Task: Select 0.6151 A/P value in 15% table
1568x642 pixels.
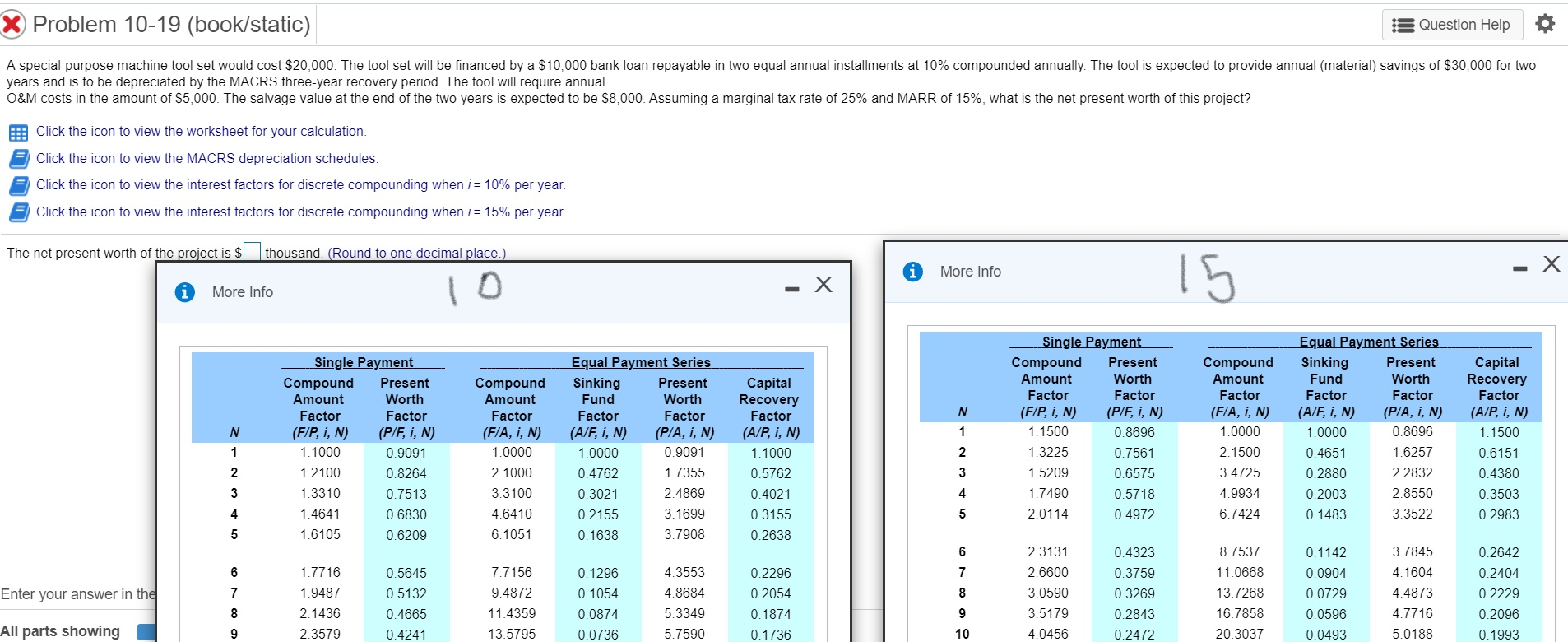Action: click(1499, 453)
